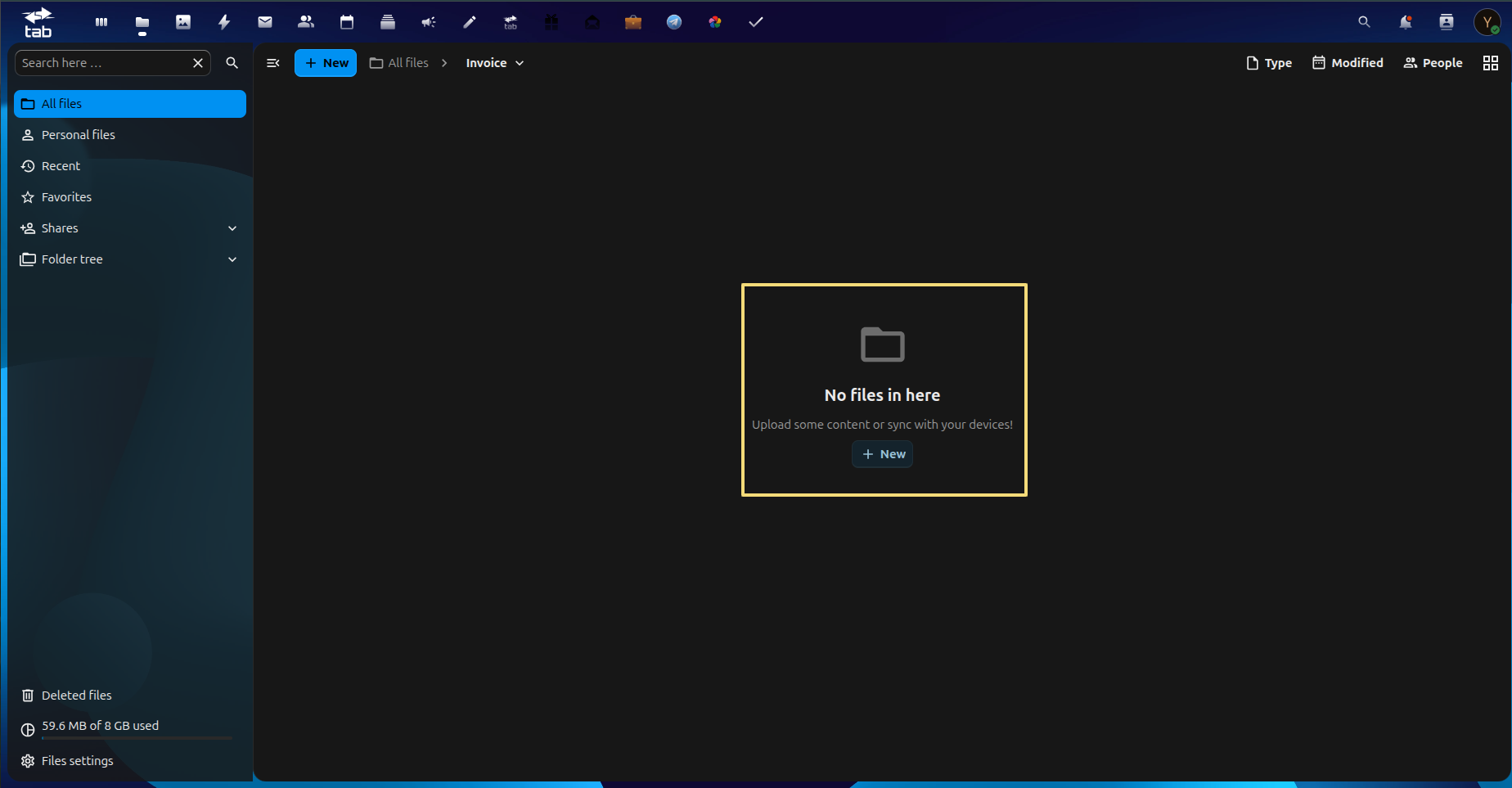Toggle grid view layout
The image size is (1512, 788).
pos(1491,63)
